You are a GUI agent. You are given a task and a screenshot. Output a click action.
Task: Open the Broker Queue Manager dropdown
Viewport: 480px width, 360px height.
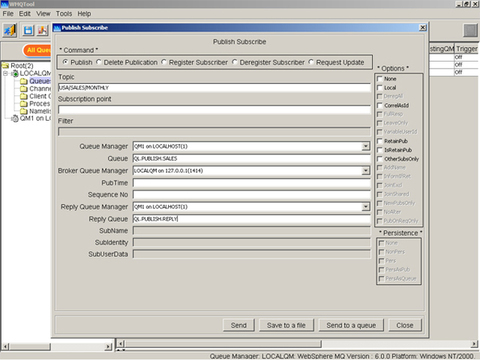click(366, 171)
